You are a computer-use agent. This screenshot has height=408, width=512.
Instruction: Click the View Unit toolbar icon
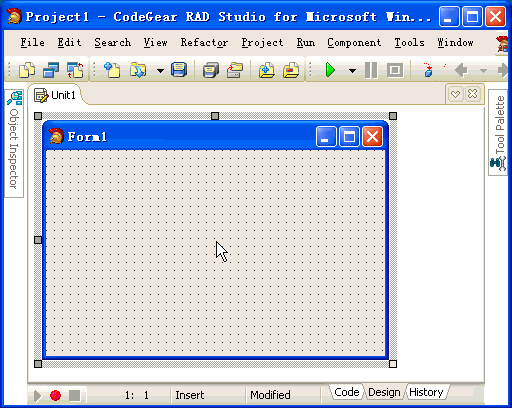(27, 70)
